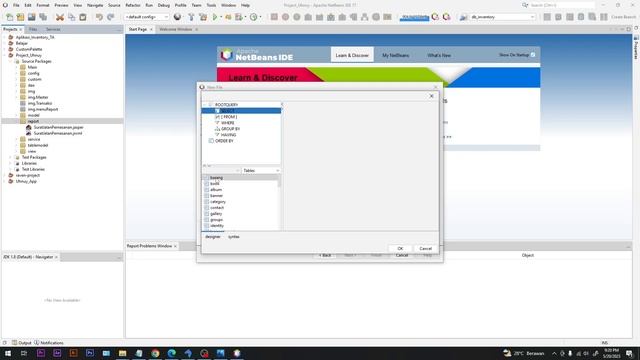This screenshot has height=360, width=640.
Task: Switch to the Welcome Window tab
Action: [x=176, y=29]
